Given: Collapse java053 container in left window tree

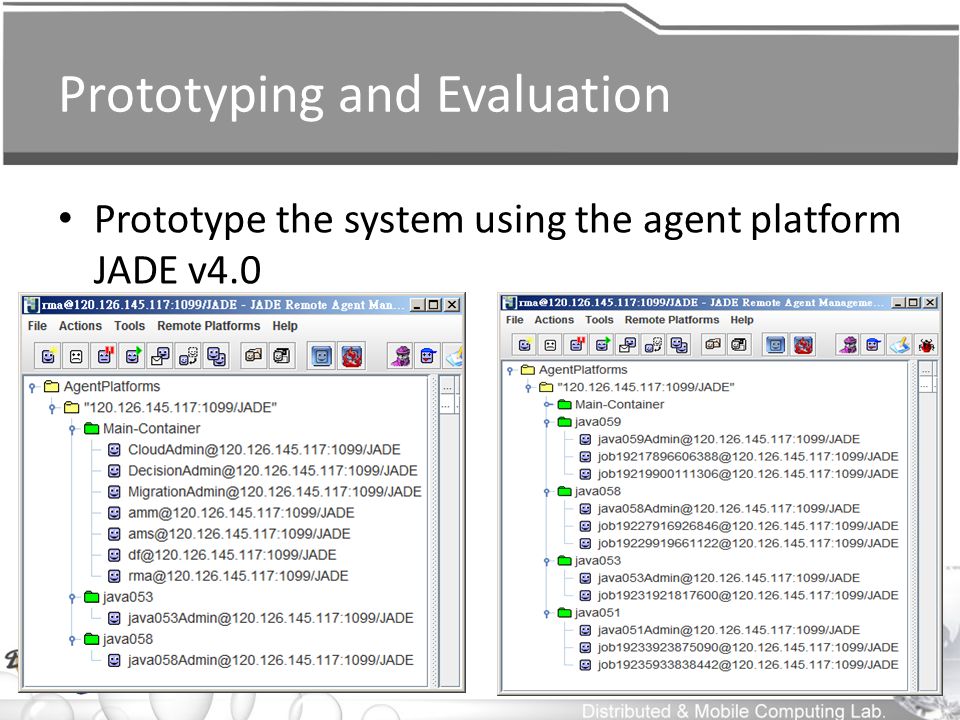Looking at the screenshot, I should tap(72, 597).
